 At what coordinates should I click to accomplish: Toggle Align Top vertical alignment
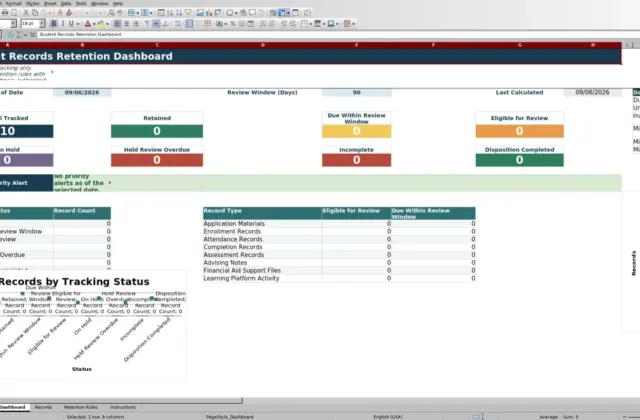coord(147,24)
